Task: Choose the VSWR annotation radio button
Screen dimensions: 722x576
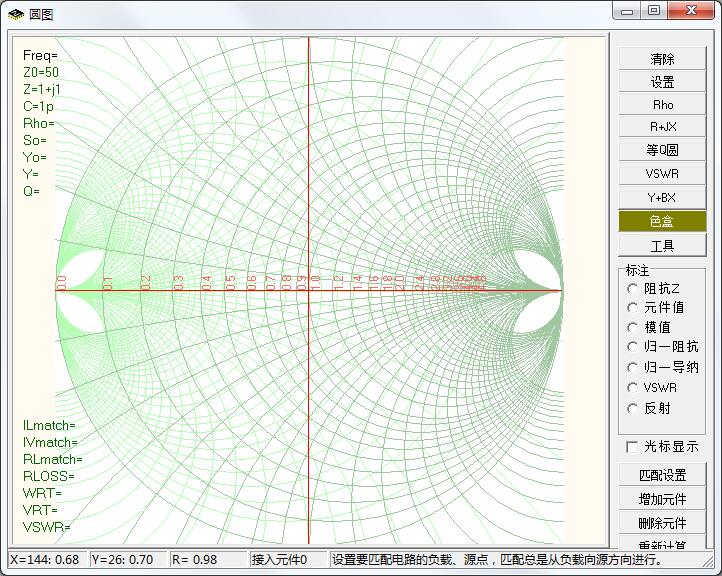Action: (x=633, y=387)
